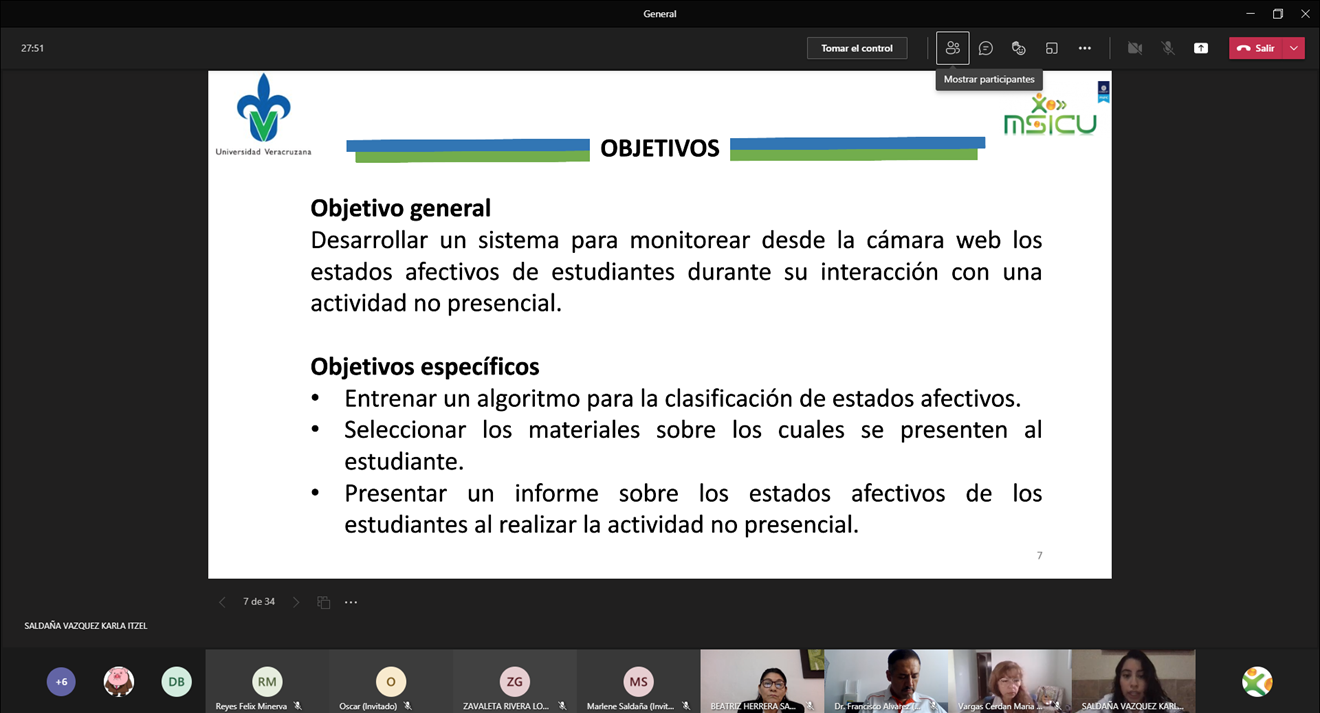Leave the meeting with Salir button
The image size is (1320, 713).
1256,48
